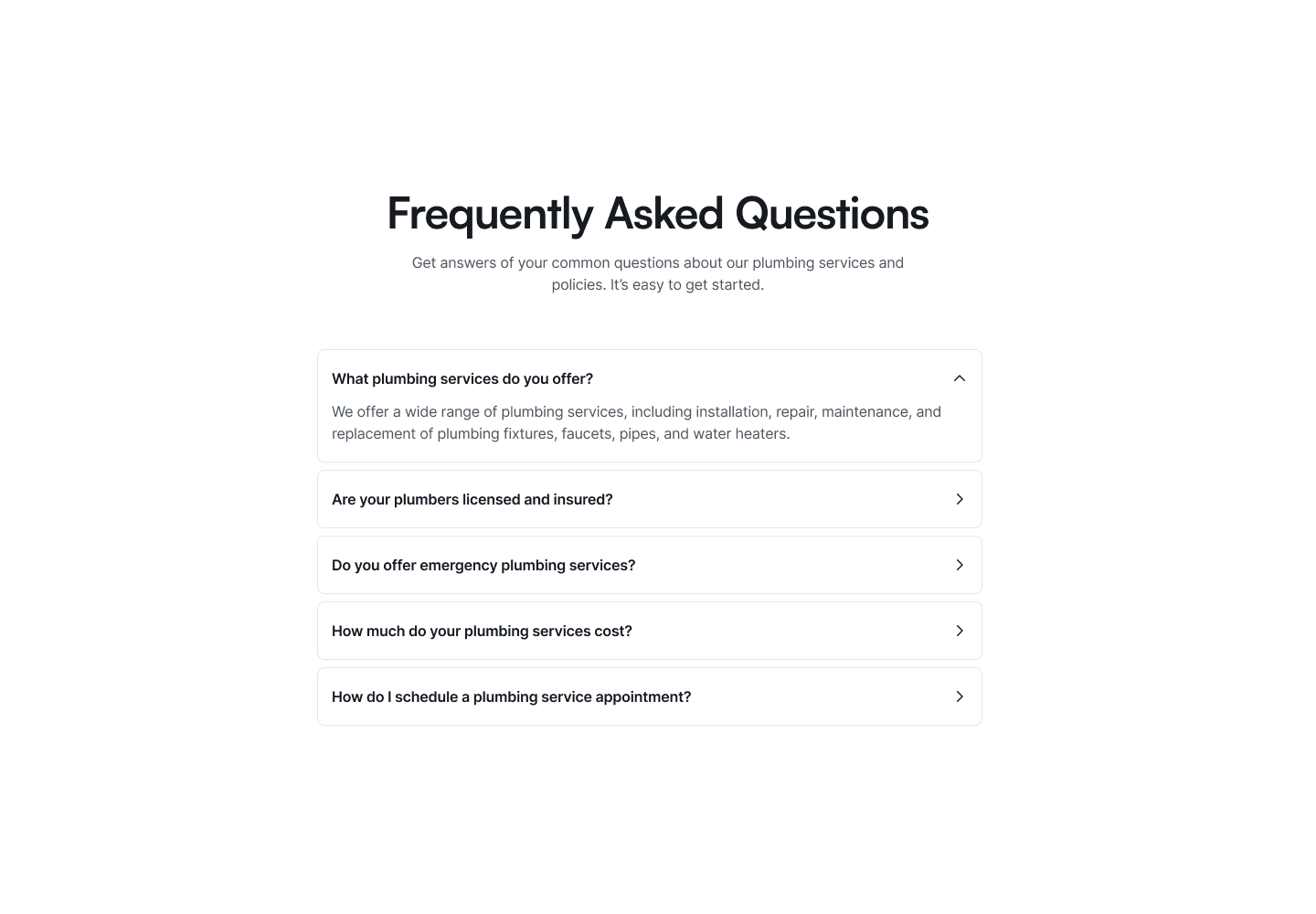Click 'How much do your plumbing services cost?'
This screenshot has height=914, width=1316.
482,631
